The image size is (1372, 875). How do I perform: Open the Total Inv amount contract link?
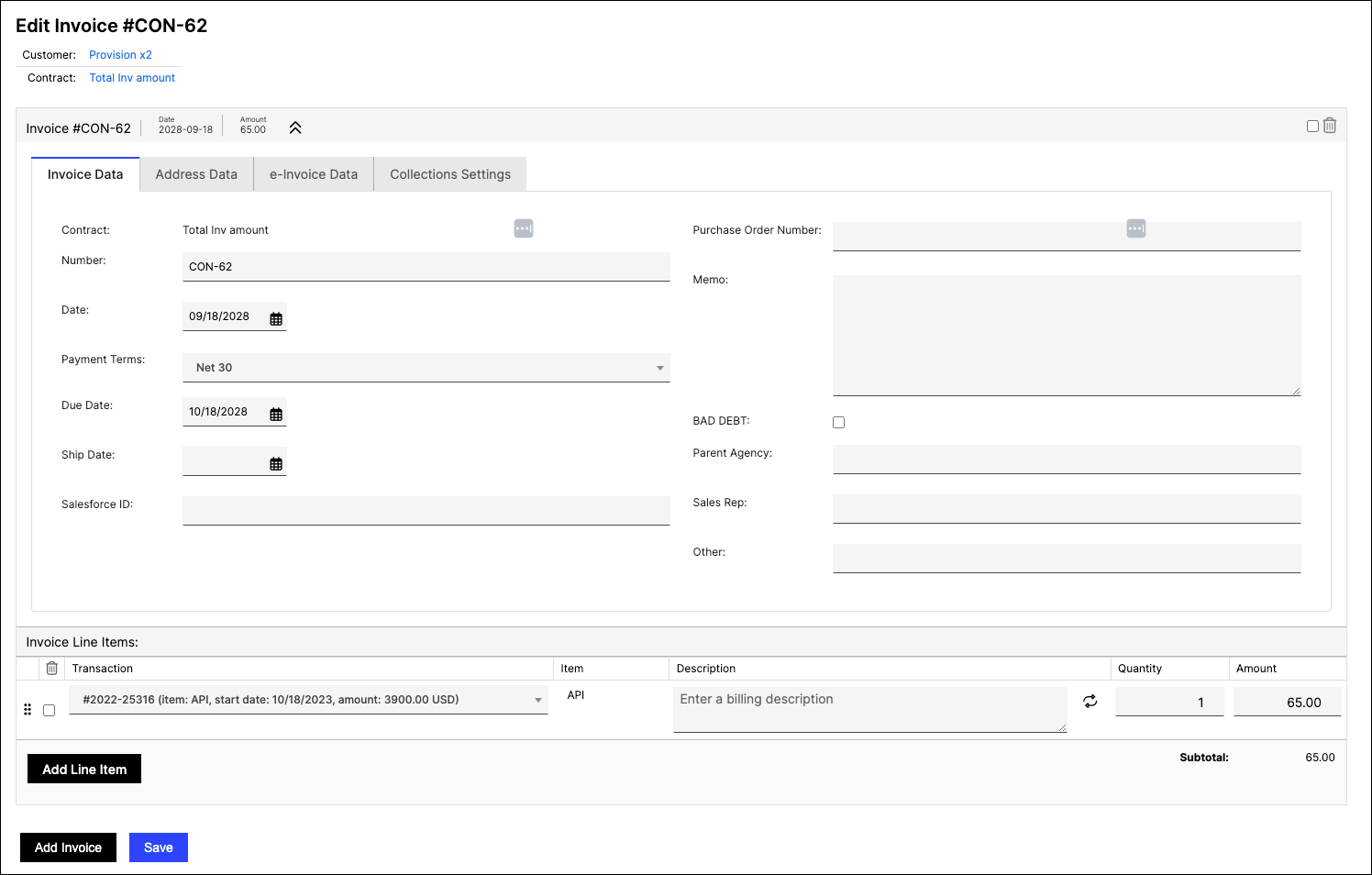132,78
